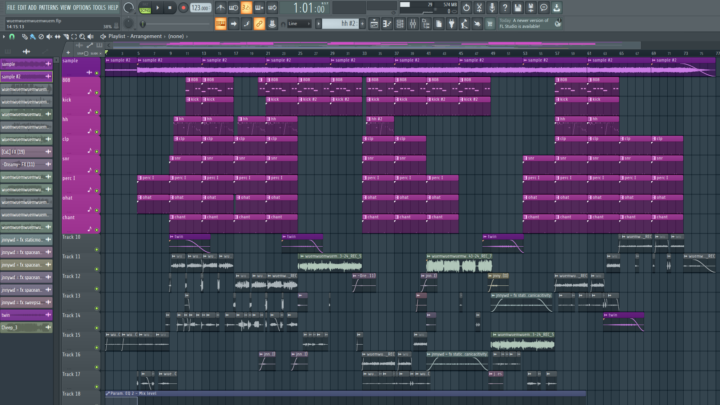The image size is (720, 405).
Task: Open the chat bubble support icon
Action: tap(543, 8)
